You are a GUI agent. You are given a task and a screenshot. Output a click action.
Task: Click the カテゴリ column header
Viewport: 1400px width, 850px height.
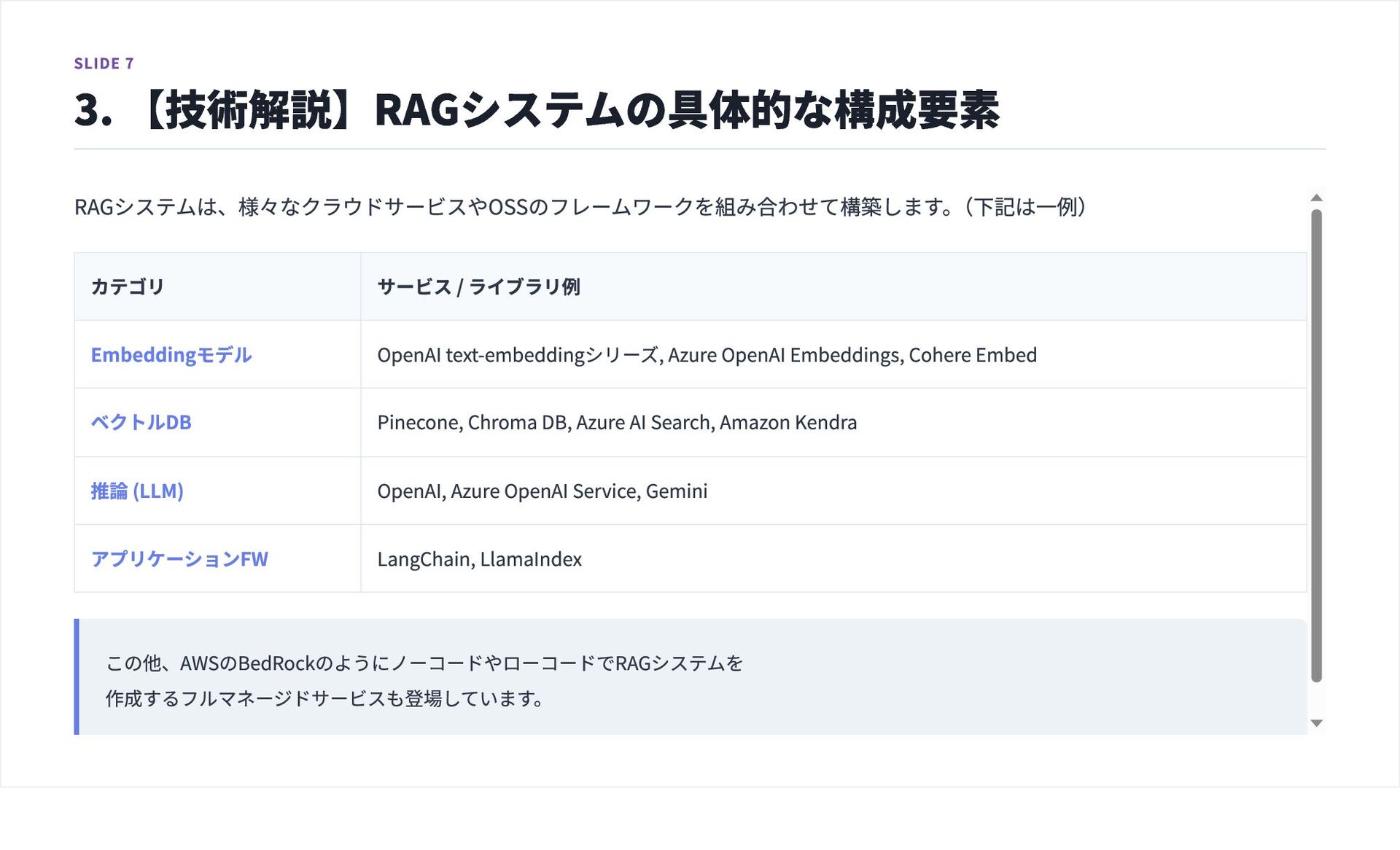tap(128, 286)
